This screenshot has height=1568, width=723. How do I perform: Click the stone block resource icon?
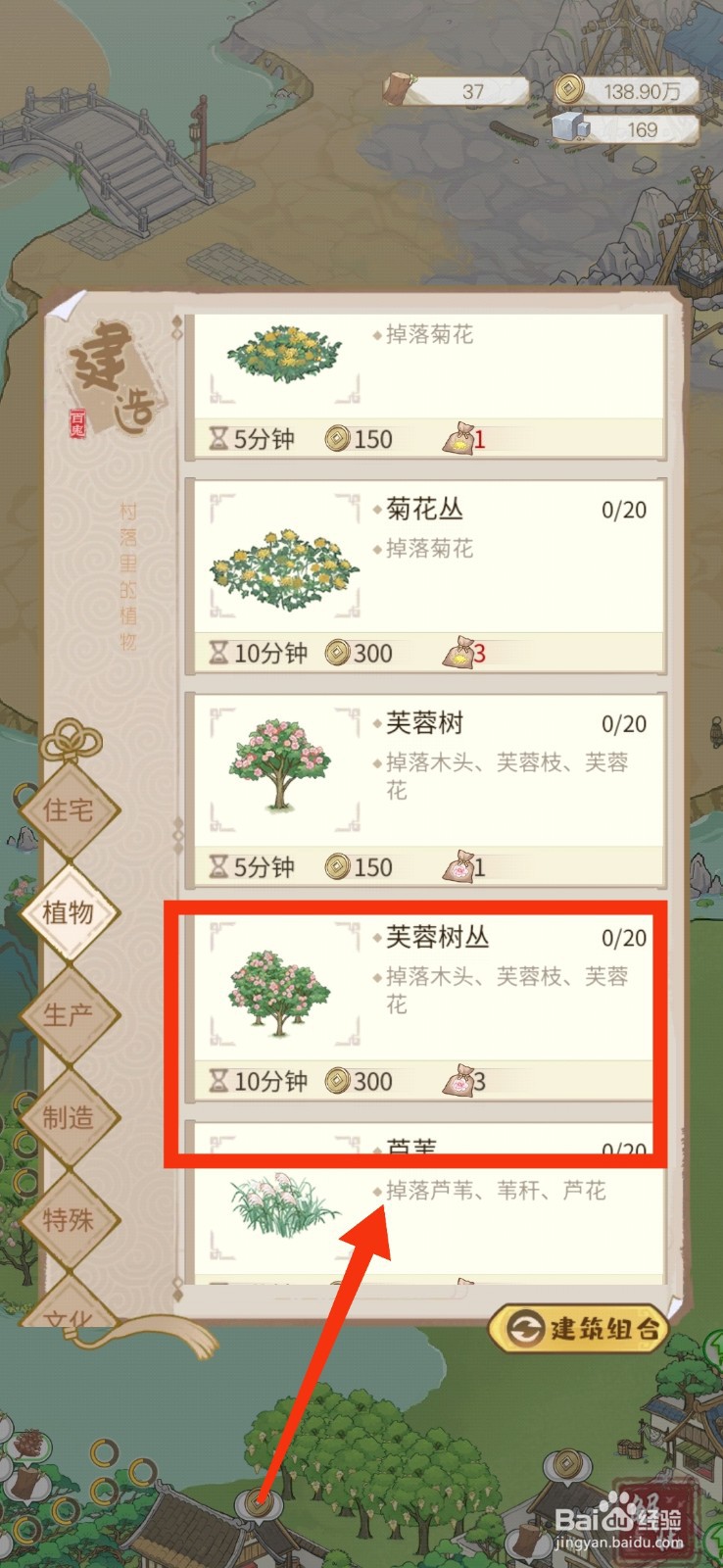pos(569,127)
